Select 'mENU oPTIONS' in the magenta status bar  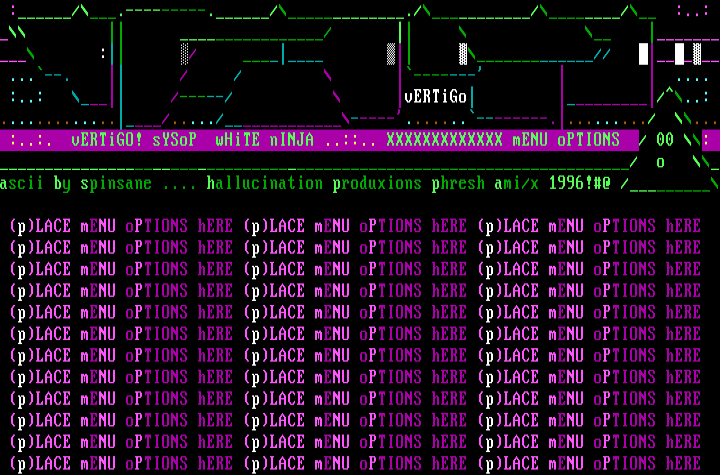pos(565,140)
